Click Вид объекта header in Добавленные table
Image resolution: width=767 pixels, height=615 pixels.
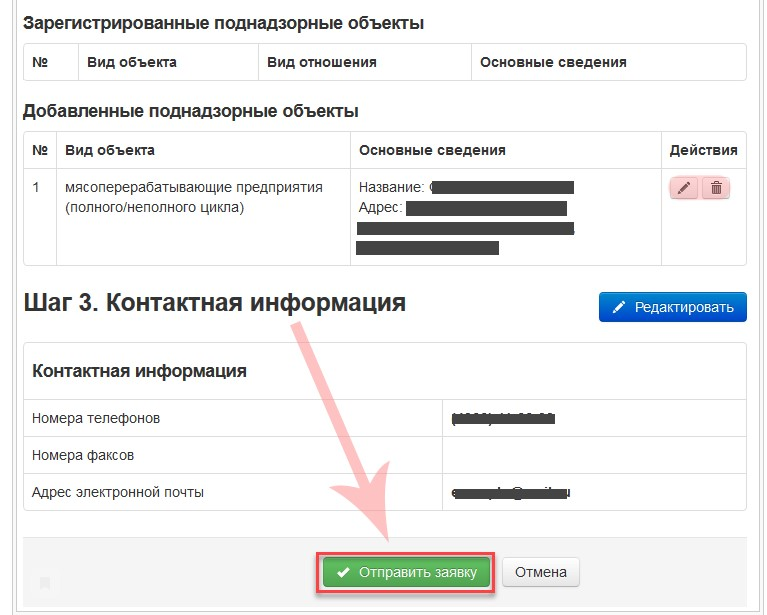[110, 150]
